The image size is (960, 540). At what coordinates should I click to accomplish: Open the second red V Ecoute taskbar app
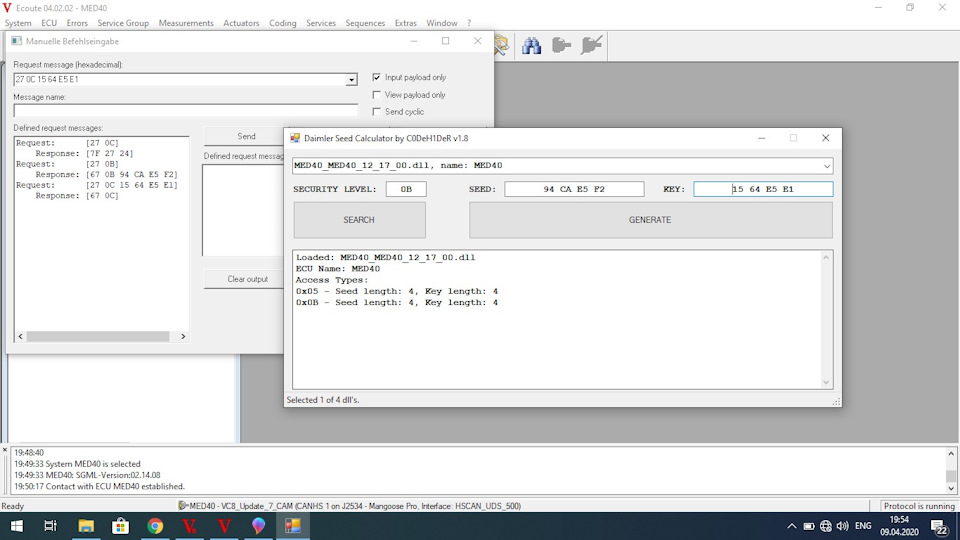coord(224,526)
